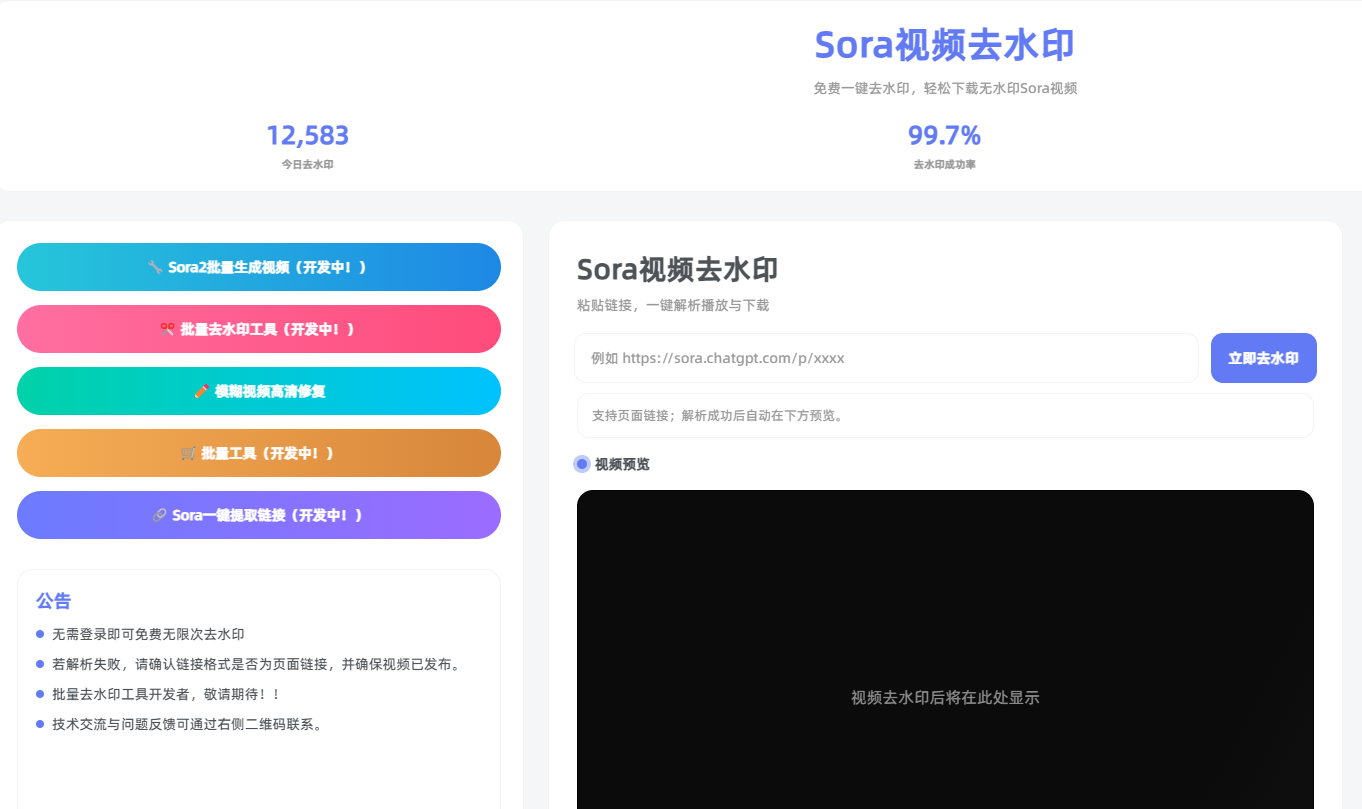Click the black video preview area
This screenshot has height=809, width=1362.
tap(945, 650)
